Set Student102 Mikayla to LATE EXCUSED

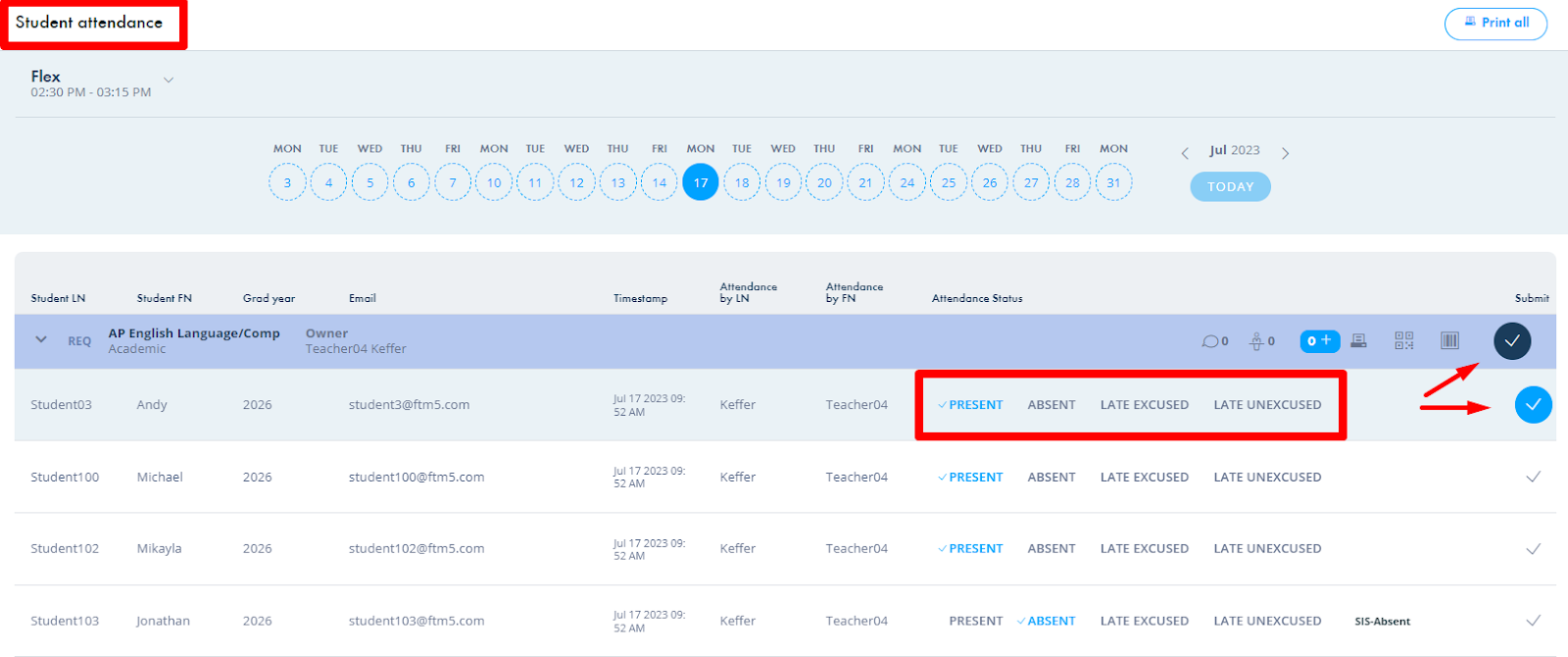click(x=1144, y=548)
